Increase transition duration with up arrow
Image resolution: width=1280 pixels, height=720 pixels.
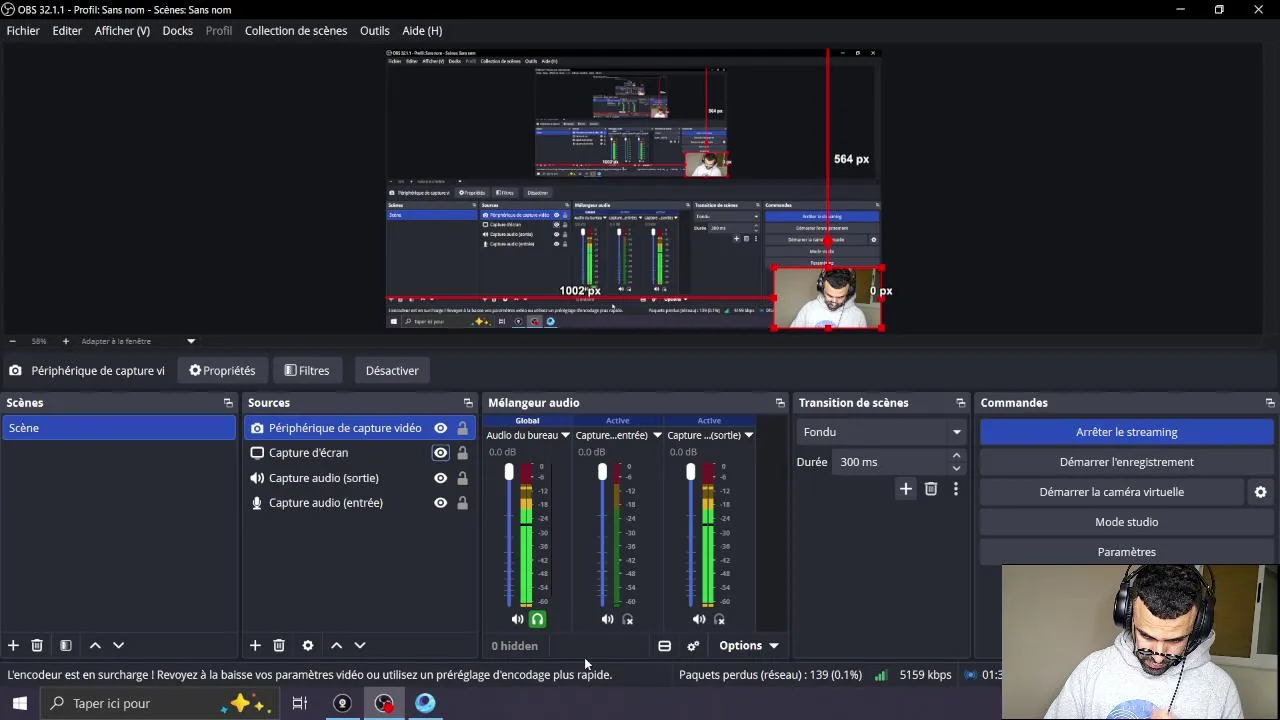tap(957, 456)
